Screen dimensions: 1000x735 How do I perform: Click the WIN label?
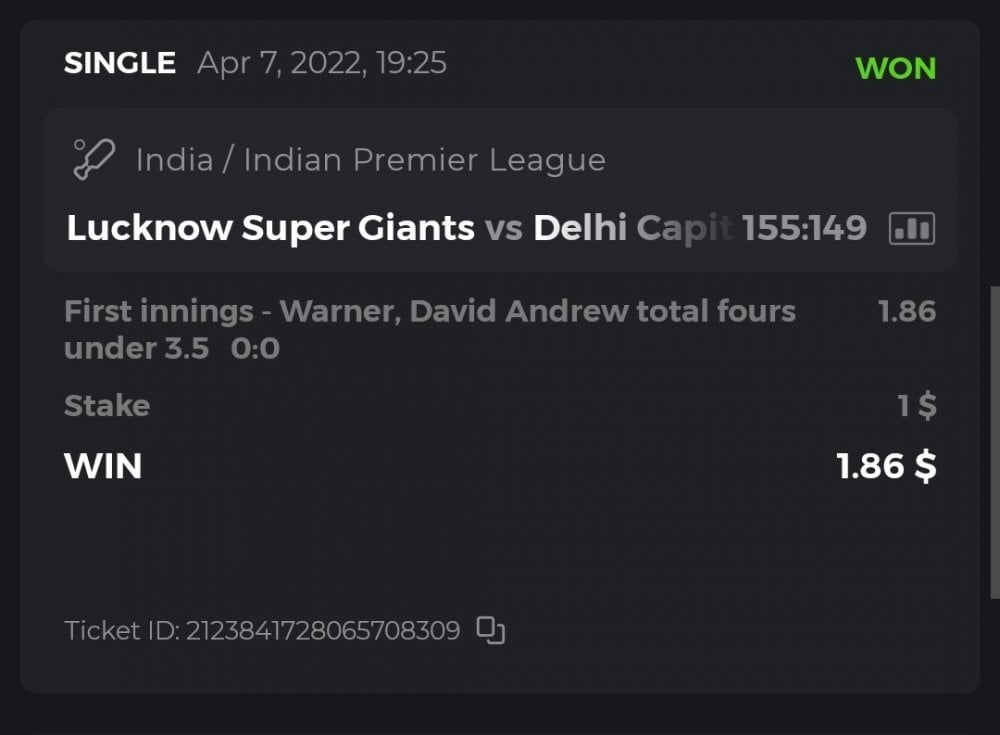tap(103, 466)
